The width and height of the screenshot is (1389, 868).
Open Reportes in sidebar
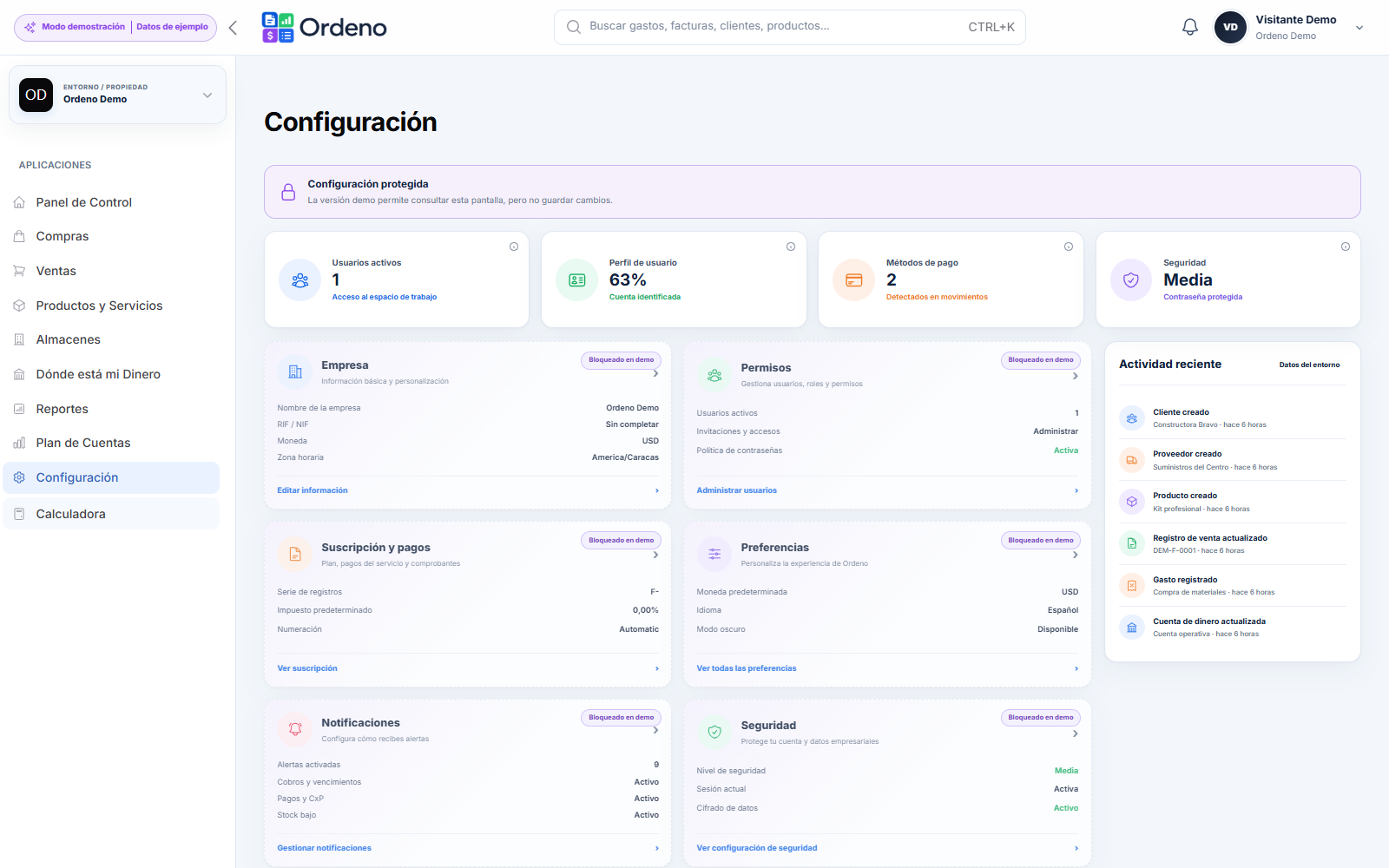[111, 409]
